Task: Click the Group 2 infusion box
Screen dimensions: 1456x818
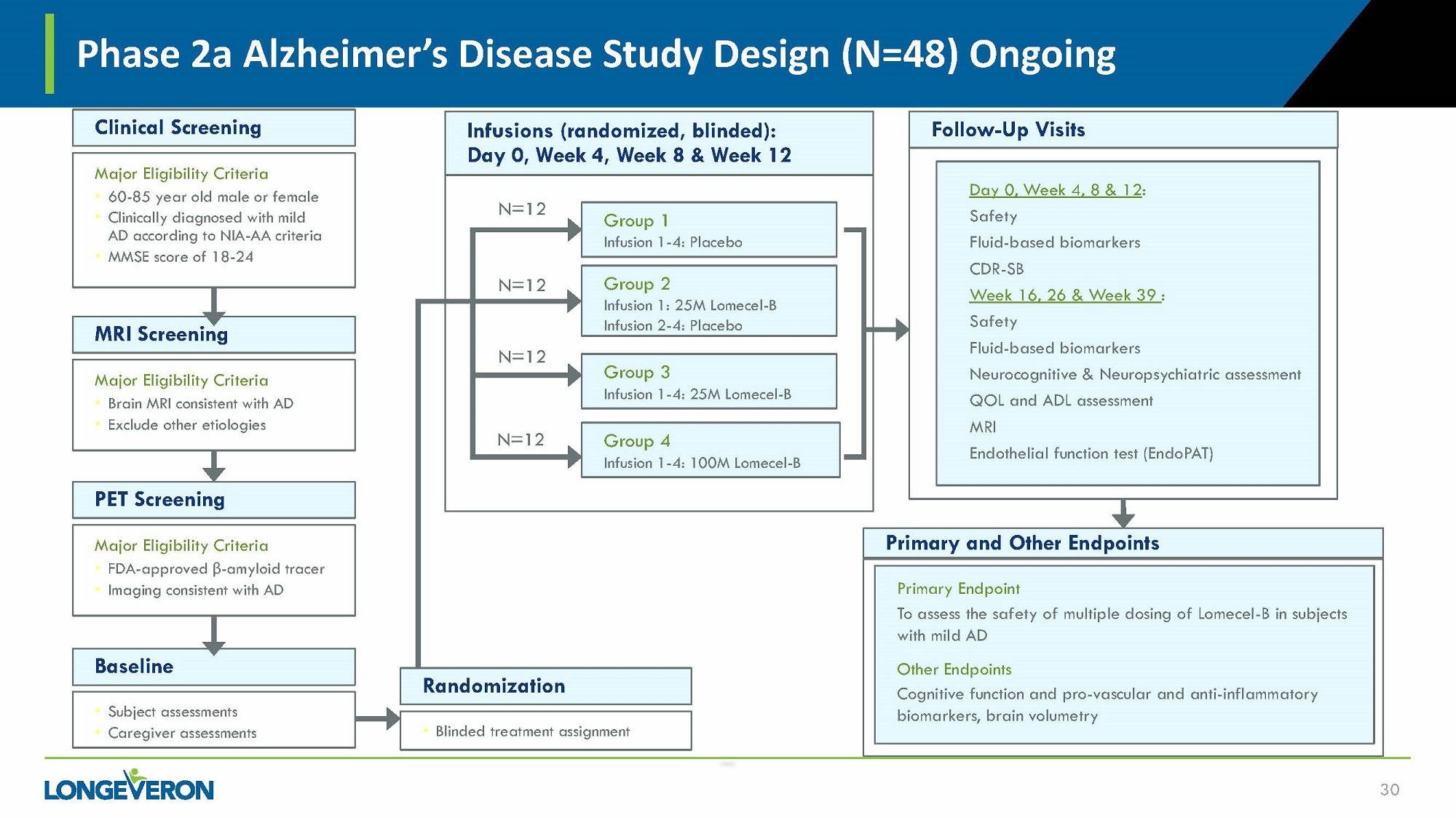Action: [x=708, y=301]
